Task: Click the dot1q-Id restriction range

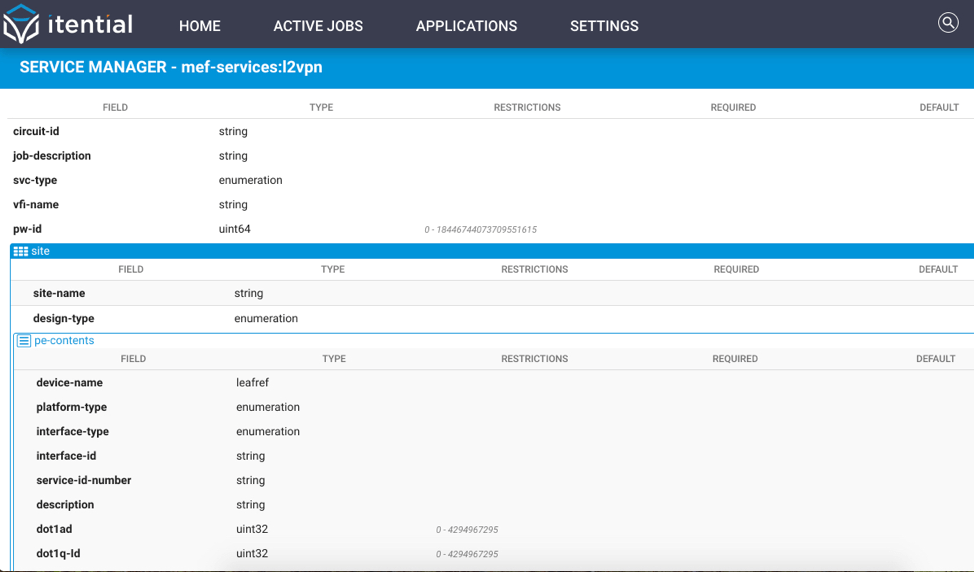Action: tap(467, 554)
